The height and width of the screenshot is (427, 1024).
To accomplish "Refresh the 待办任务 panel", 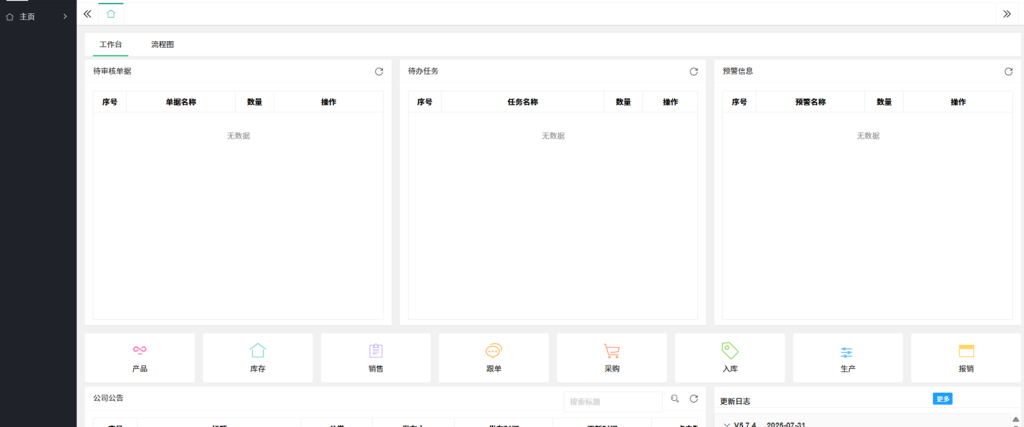I will pyautogui.click(x=694, y=72).
